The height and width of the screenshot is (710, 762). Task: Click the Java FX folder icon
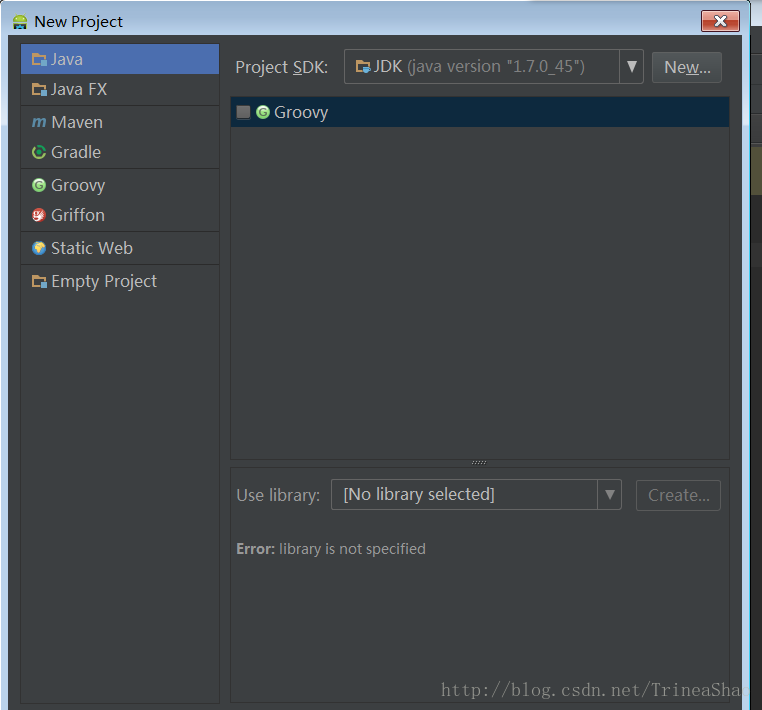pyautogui.click(x=39, y=89)
